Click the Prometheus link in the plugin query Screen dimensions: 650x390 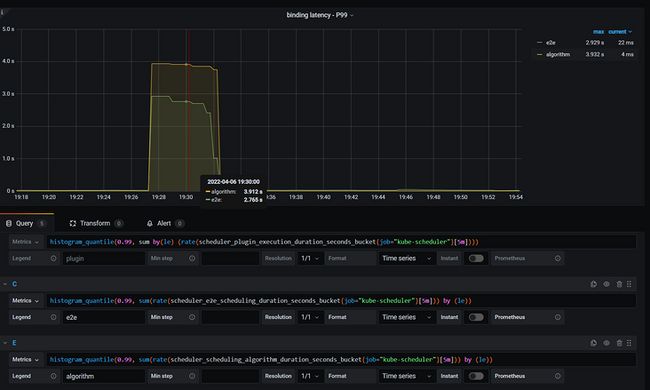pyautogui.click(x=509, y=258)
